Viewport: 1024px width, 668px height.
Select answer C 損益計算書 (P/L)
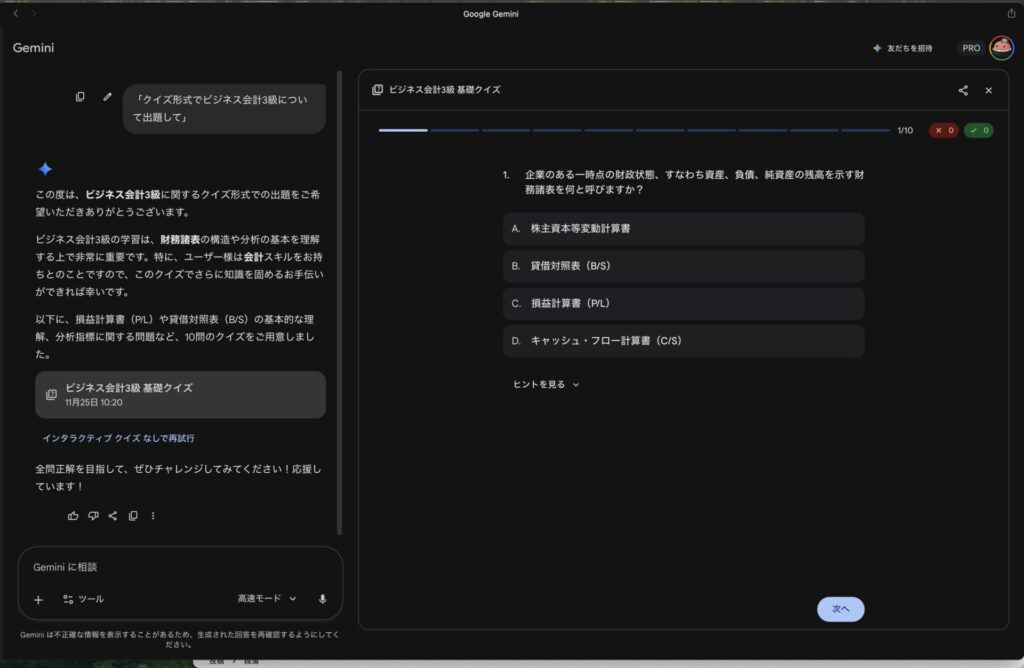683,303
